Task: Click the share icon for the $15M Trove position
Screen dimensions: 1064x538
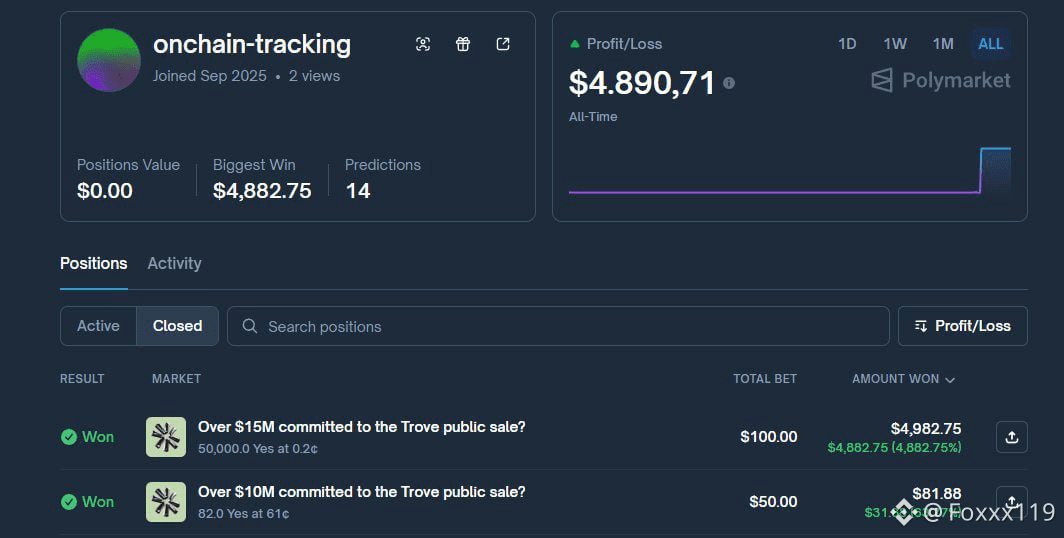Action: click(1011, 437)
